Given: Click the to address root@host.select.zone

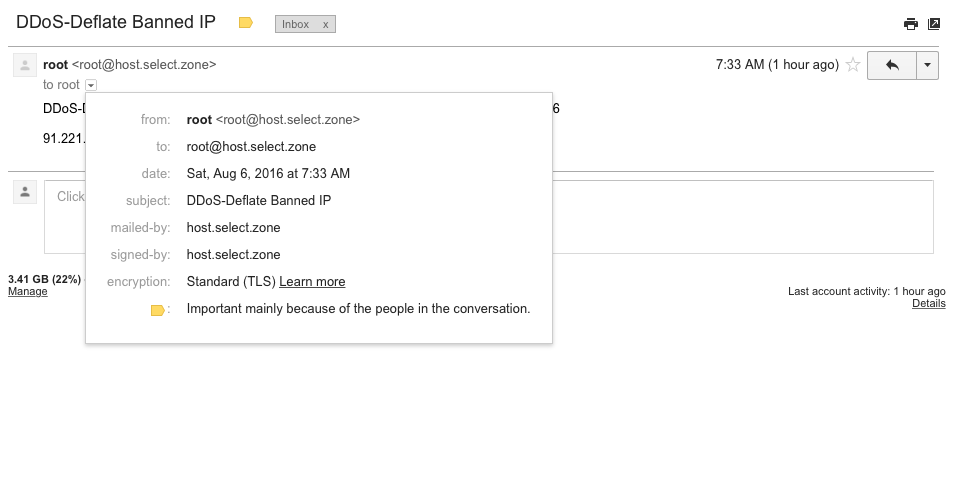Looking at the screenshot, I should tap(251, 147).
